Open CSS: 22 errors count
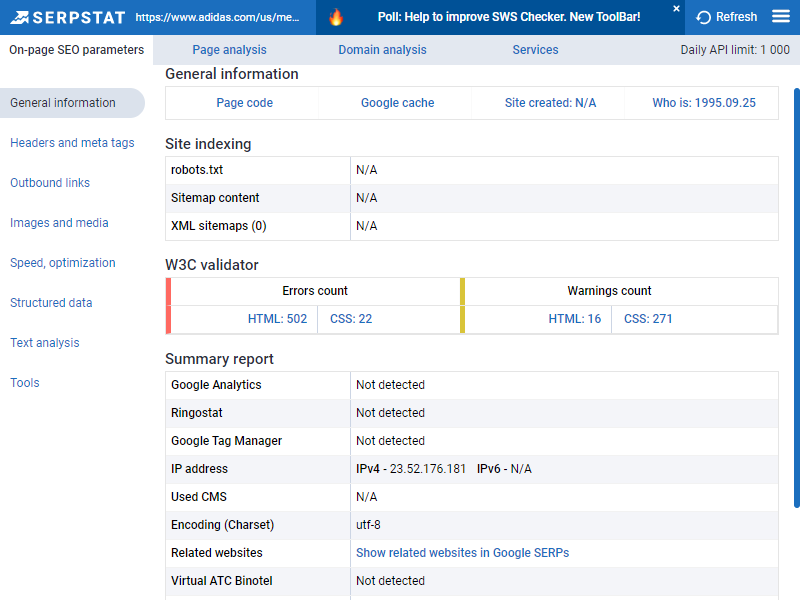This screenshot has height=600, width=800. 351,319
